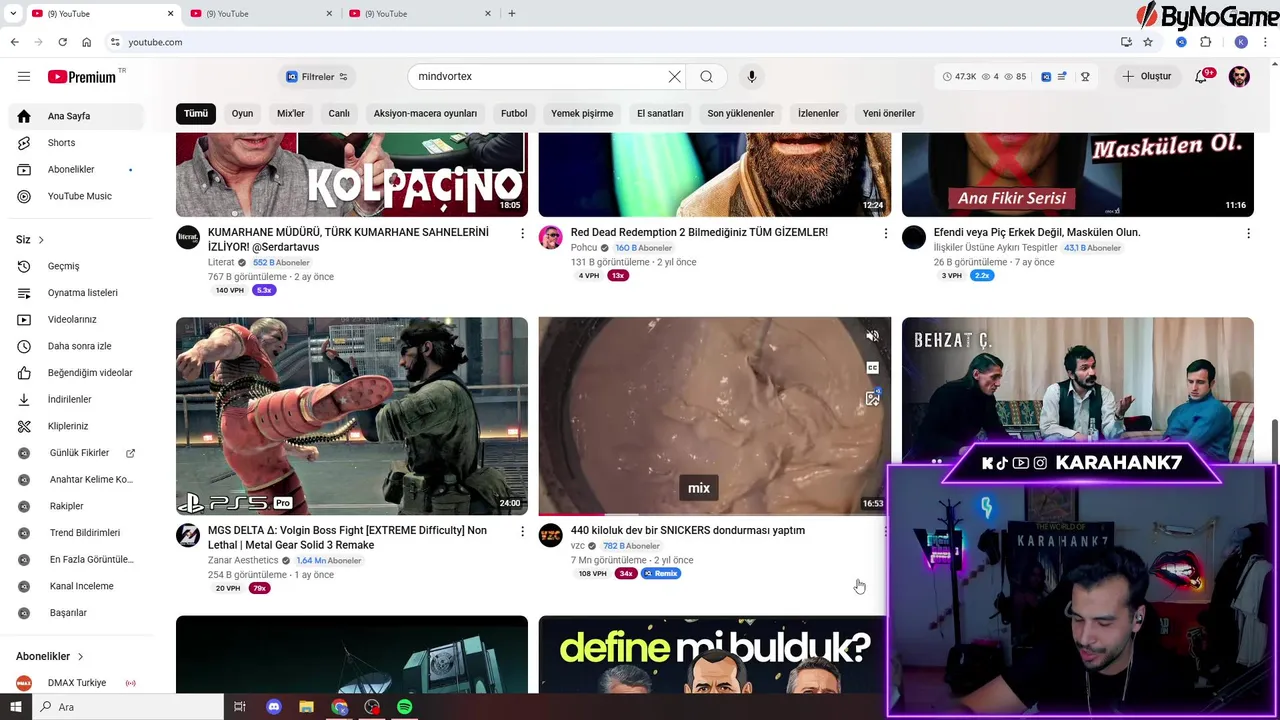Start voice search with the microphone icon
This screenshot has height=720, width=1280.
pyautogui.click(x=752, y=77)
